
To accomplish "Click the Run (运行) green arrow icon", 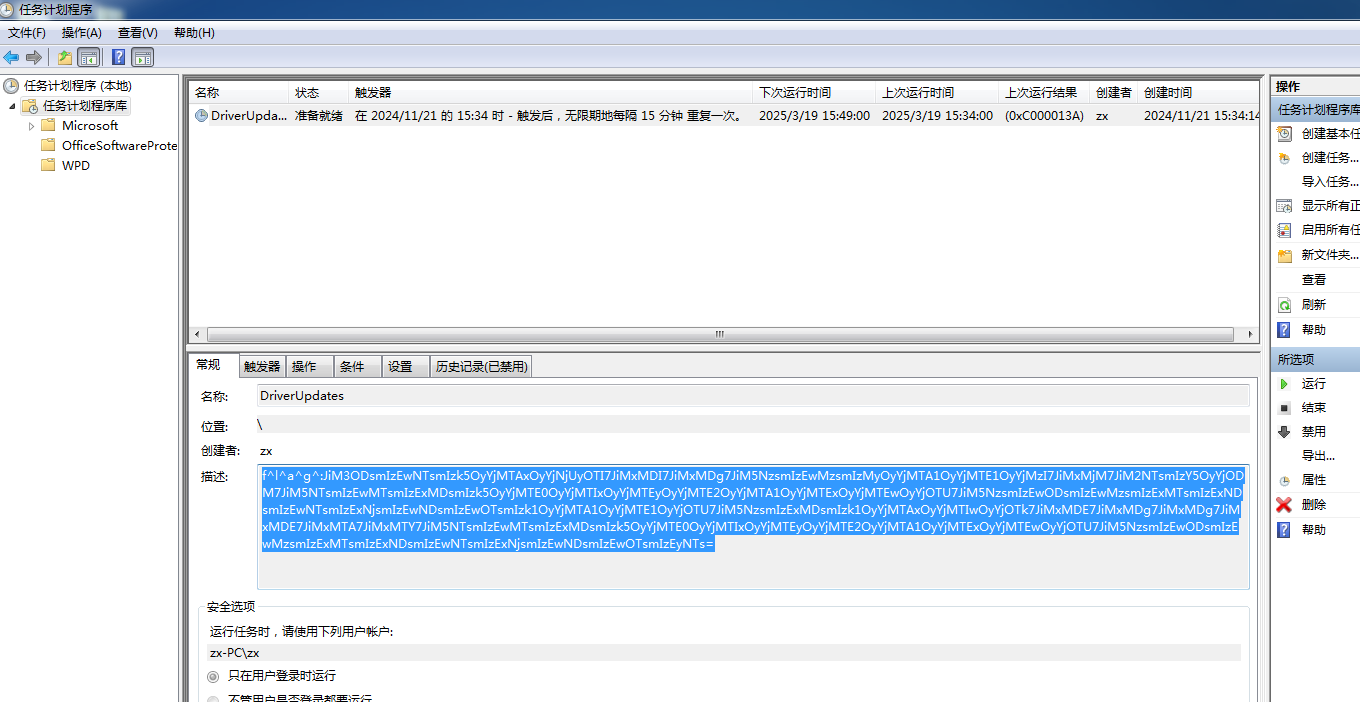I will click(1284, 384).
